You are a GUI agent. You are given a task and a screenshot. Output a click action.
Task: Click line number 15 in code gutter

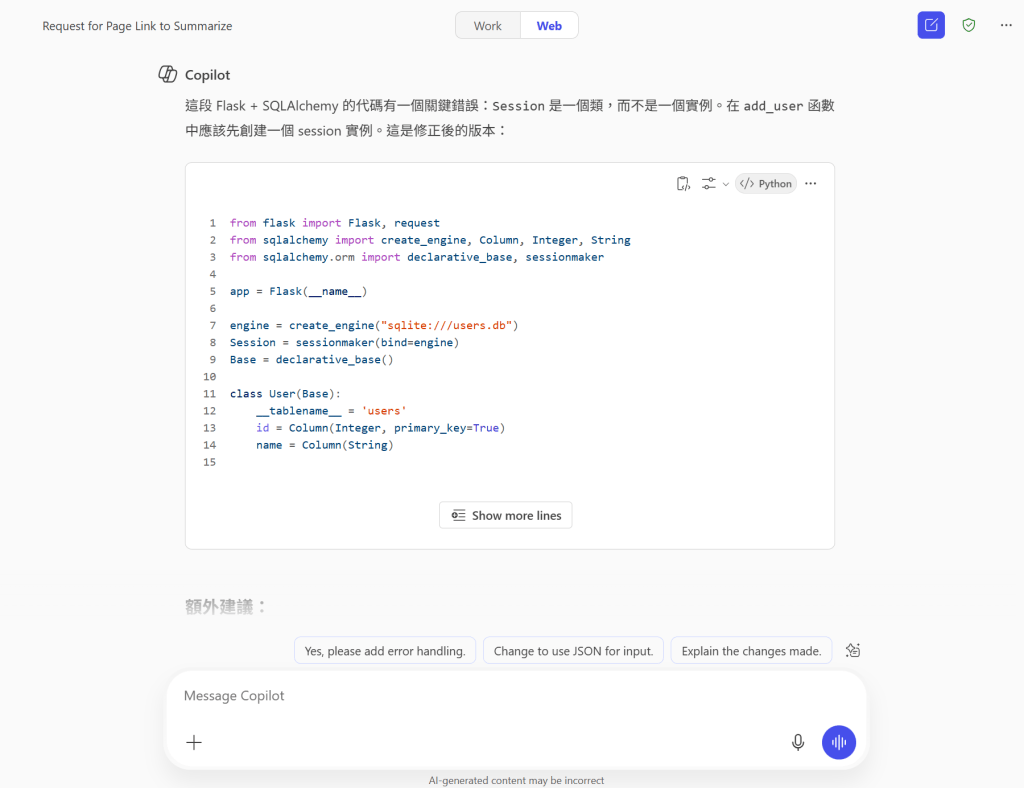pos(209,462)
